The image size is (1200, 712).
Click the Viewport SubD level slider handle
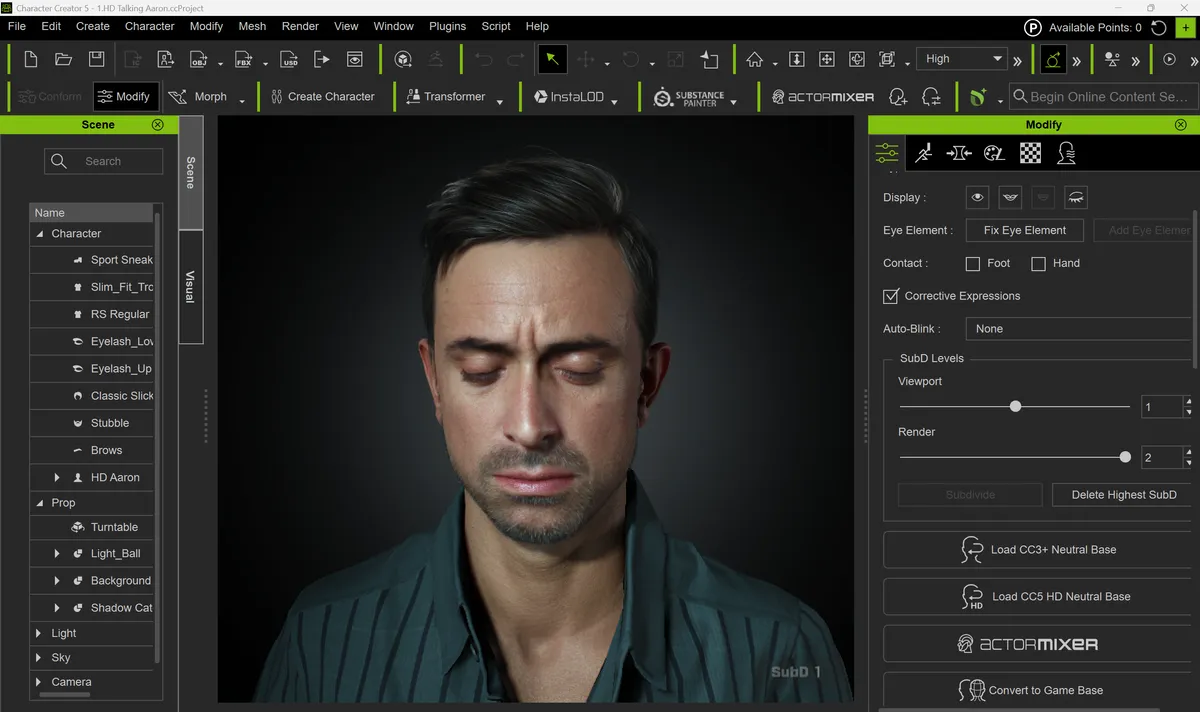point(1015,406)
